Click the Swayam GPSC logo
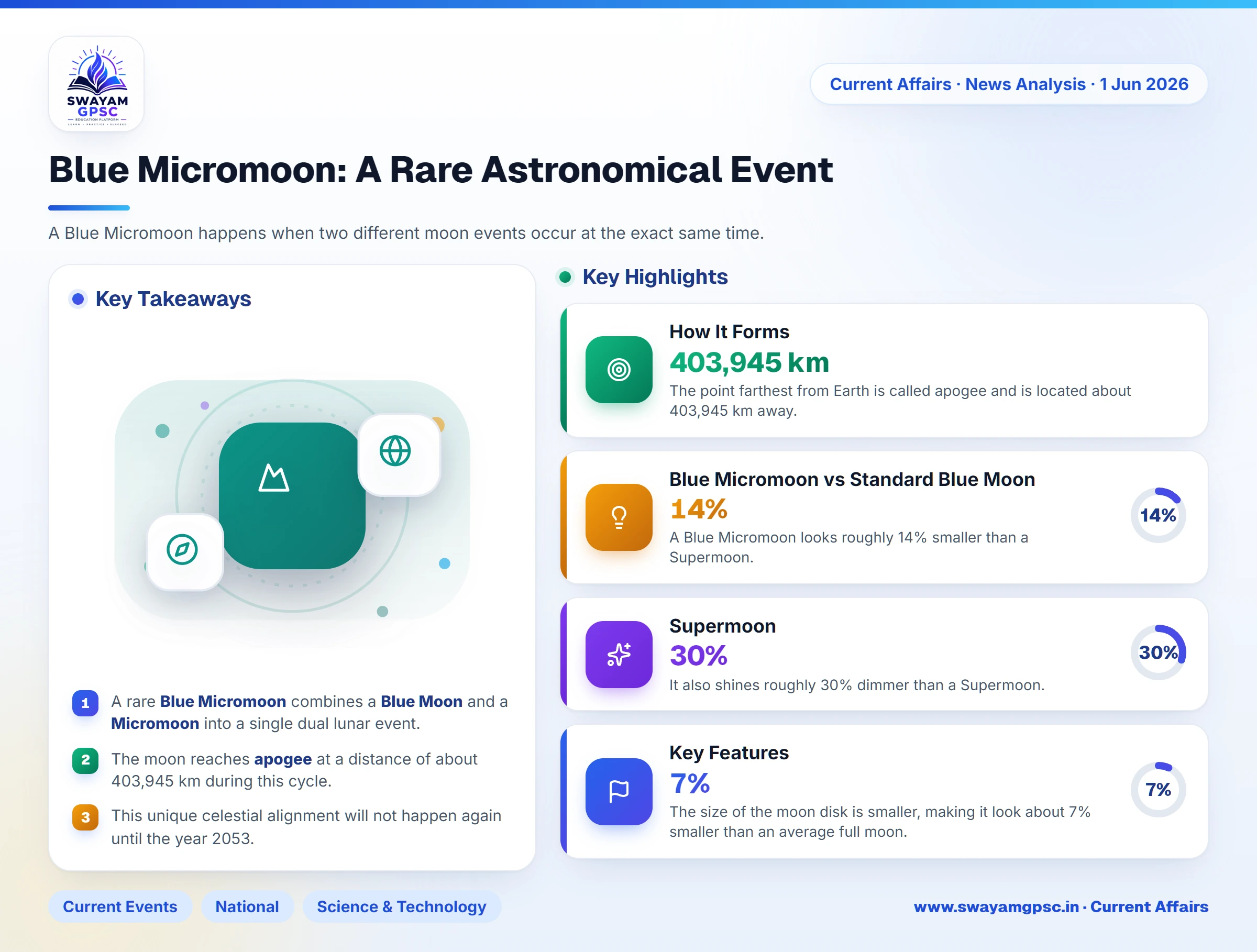Screen dimensions: 1257x952 (x=96, y=84)
